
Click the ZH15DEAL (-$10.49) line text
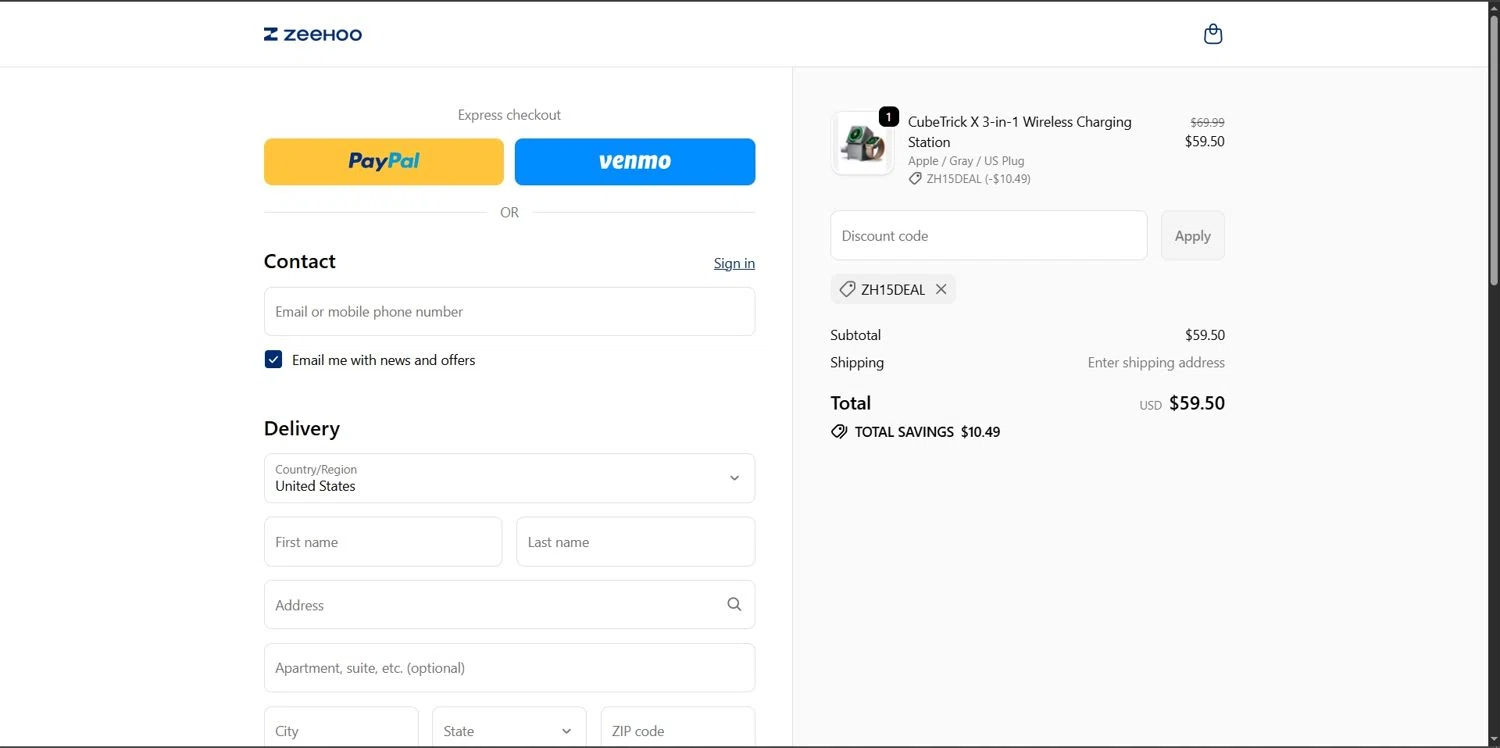pos(978,179)
